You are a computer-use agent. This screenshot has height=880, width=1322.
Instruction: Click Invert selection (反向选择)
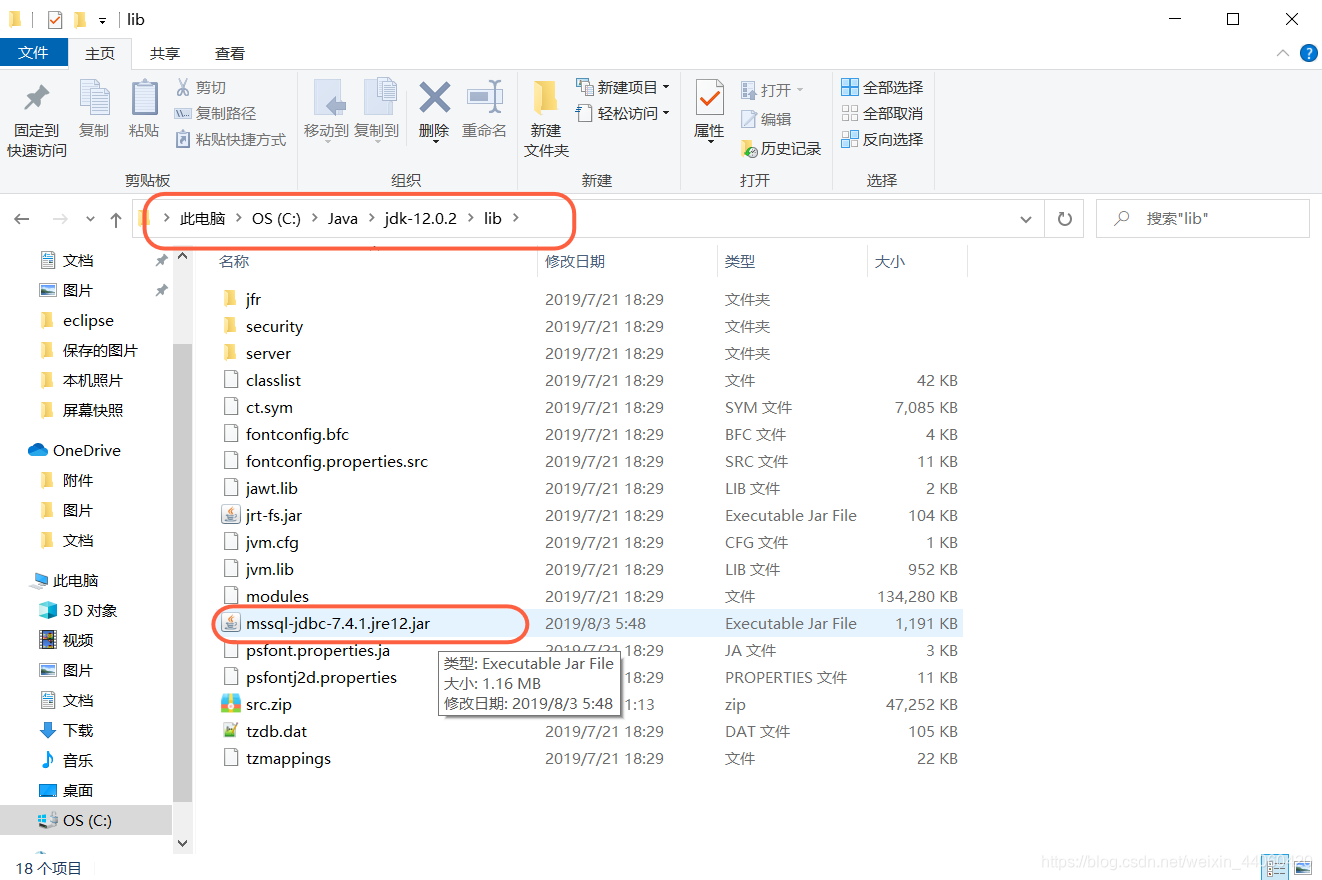pos(883,140)
